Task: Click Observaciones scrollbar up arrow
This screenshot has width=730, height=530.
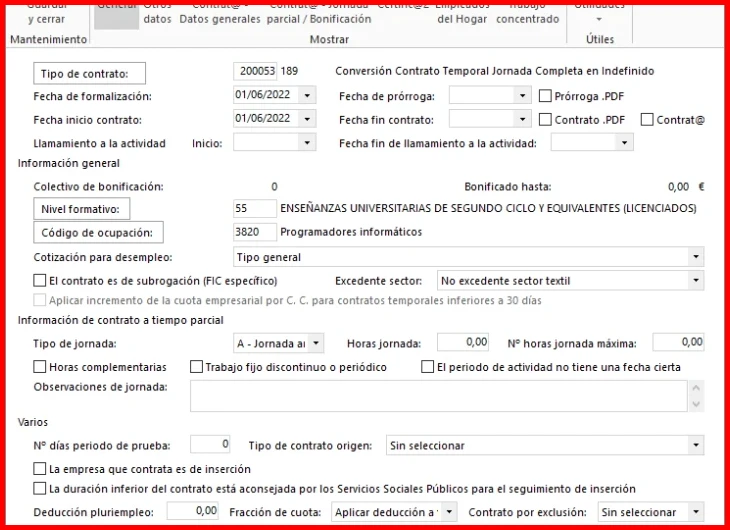Action: 696,388
